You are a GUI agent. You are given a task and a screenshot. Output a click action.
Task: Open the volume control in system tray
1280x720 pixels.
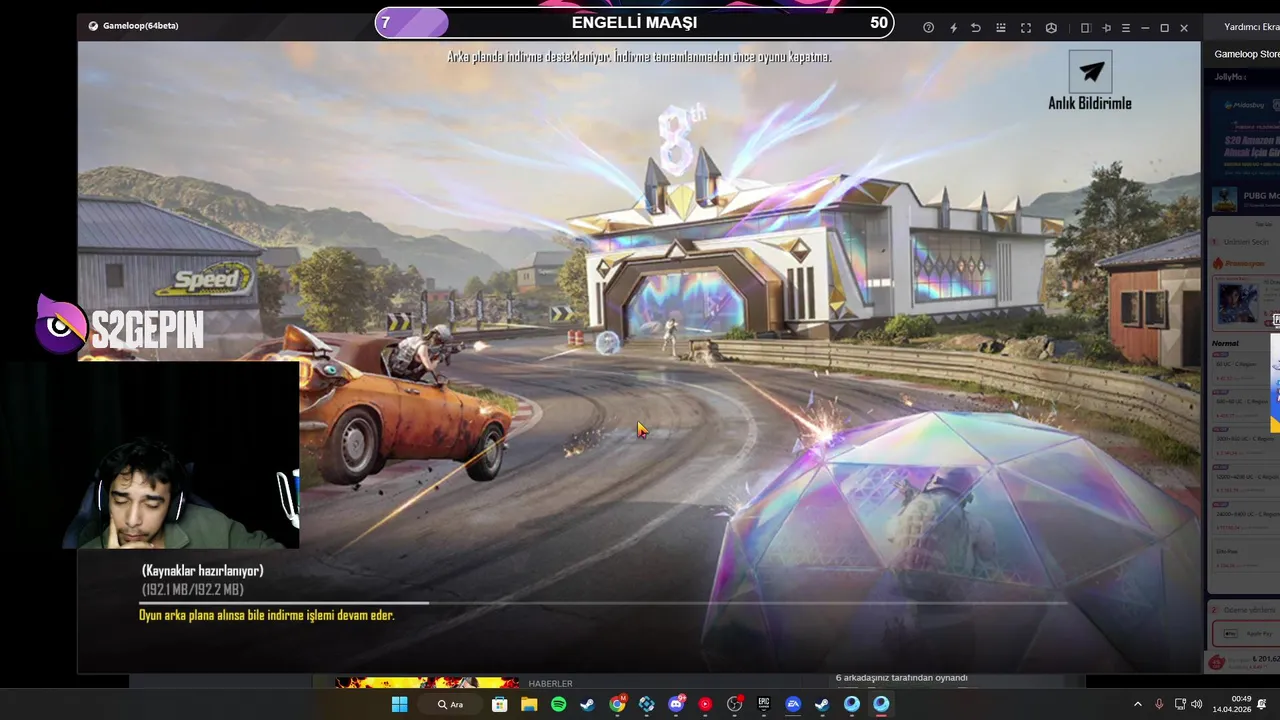click(x=1197, y=704)
